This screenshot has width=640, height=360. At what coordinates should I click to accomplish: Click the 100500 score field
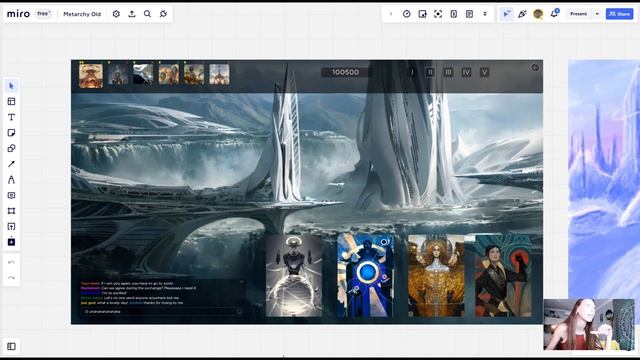pos(346,72)
